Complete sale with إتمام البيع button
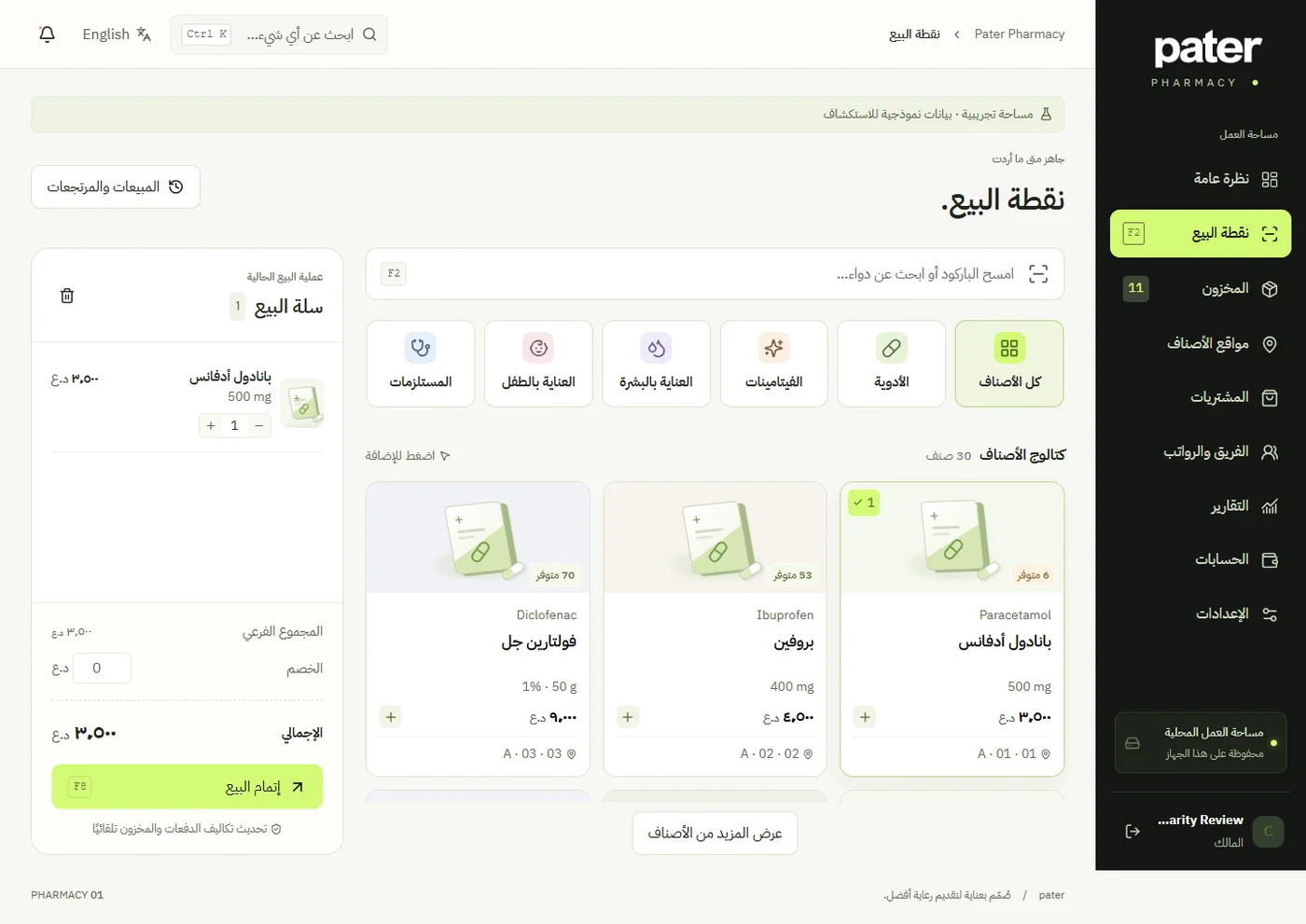The image size is (1306, 924). coord(187,787)
